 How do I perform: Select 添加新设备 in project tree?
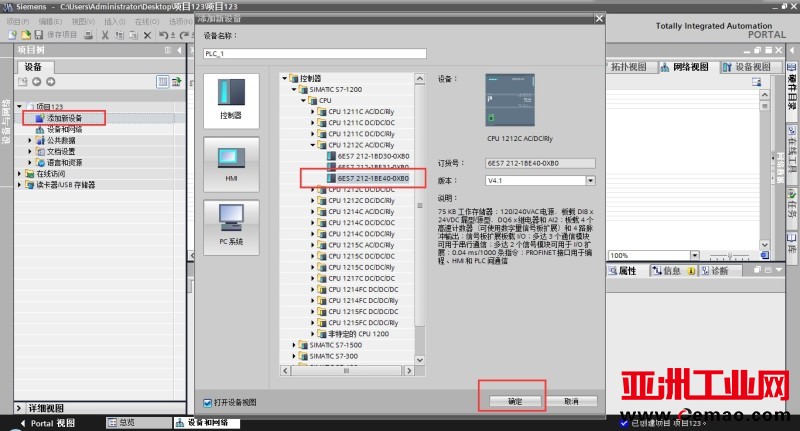tap(64, 118)
